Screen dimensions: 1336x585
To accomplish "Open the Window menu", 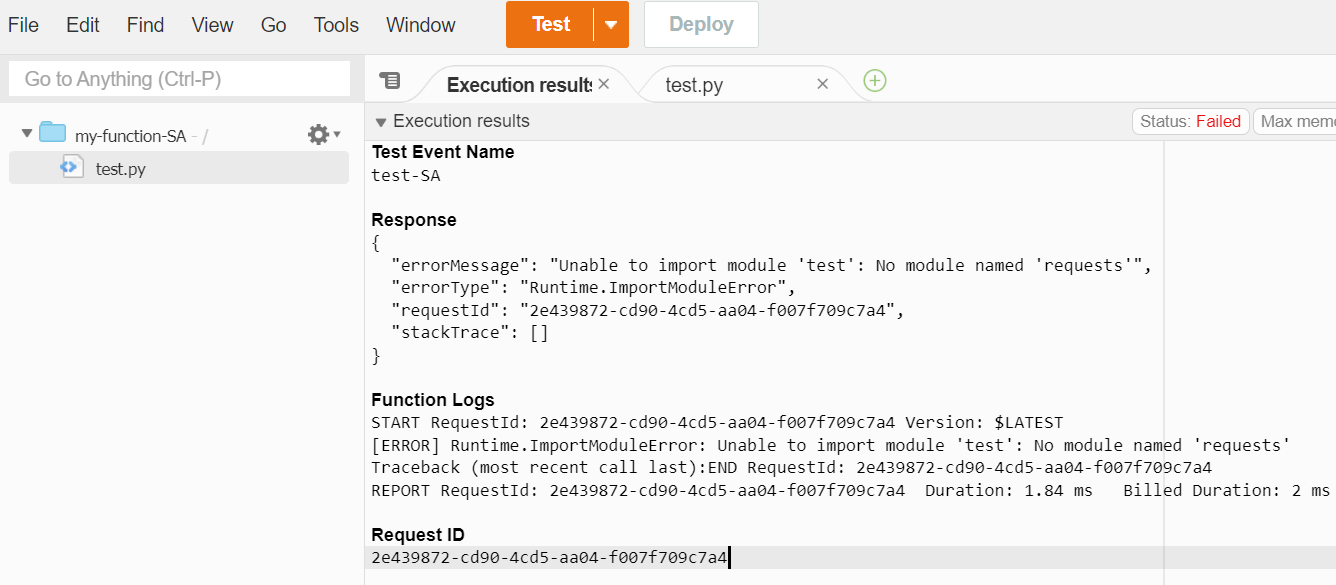I will [x=419, y=24].
